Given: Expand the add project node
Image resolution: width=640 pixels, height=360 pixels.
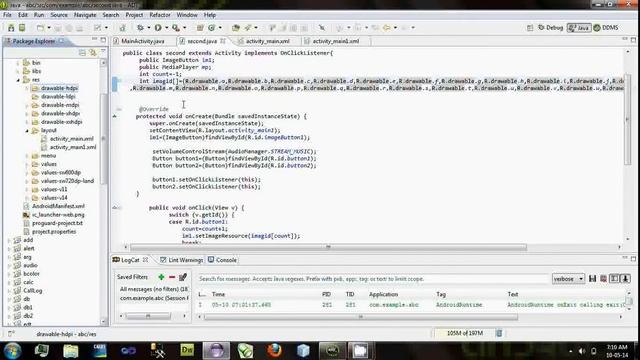Looking at the screenshot, I should (9, 240).
